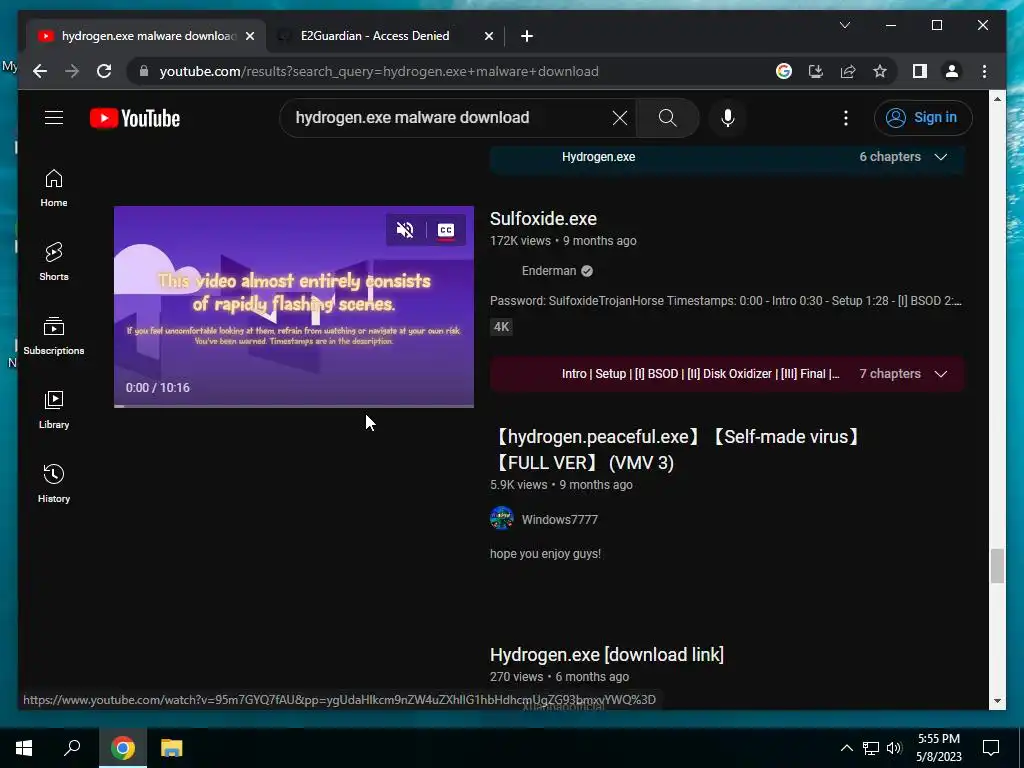Open Shorts in the sidebar
Viewport: 1024px width, 768px height.
point(54,262)
